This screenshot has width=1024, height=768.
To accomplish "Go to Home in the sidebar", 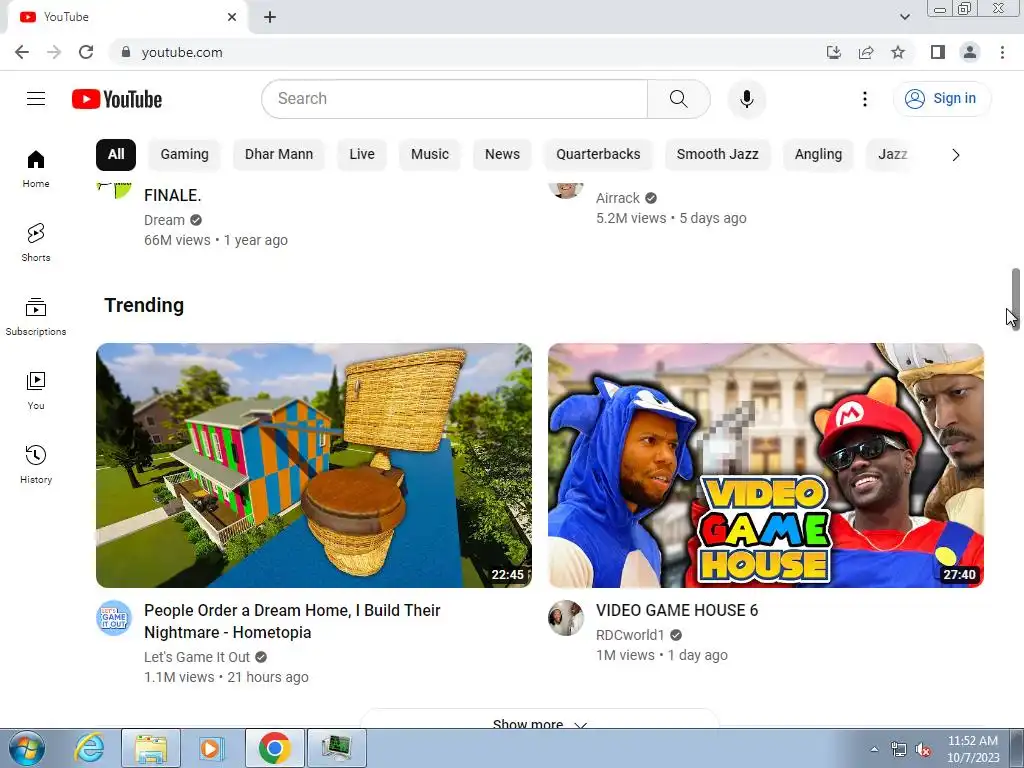I will [x=36, y=169].
